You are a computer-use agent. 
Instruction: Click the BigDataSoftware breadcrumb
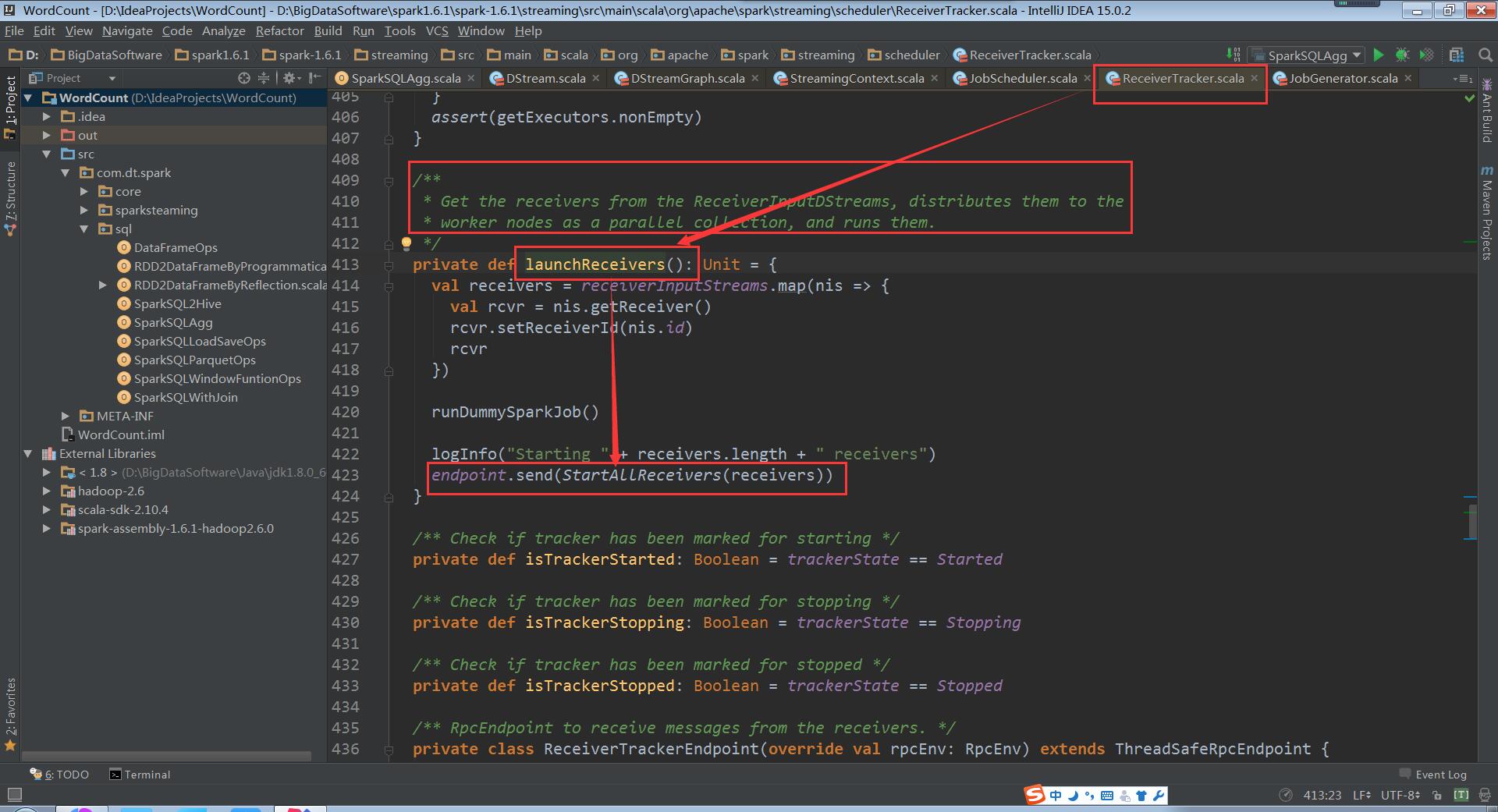pos(106,55)
